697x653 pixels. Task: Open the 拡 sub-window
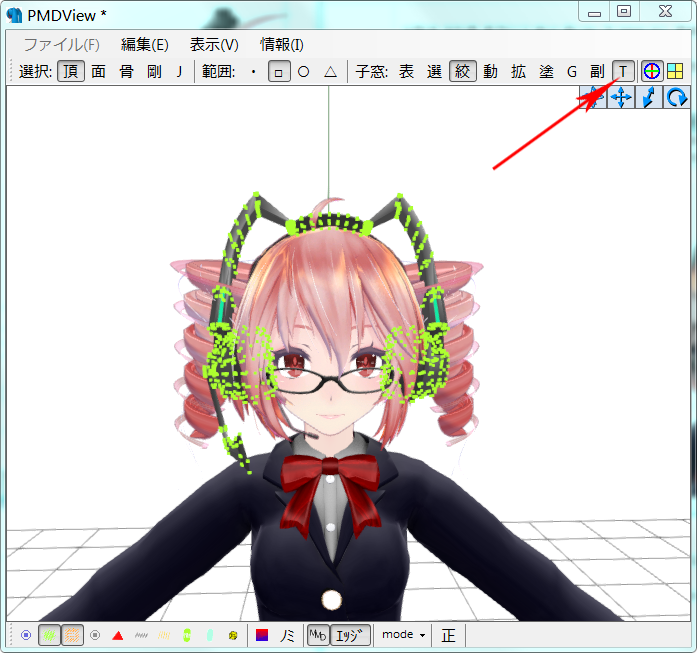[x=518, y=72]
